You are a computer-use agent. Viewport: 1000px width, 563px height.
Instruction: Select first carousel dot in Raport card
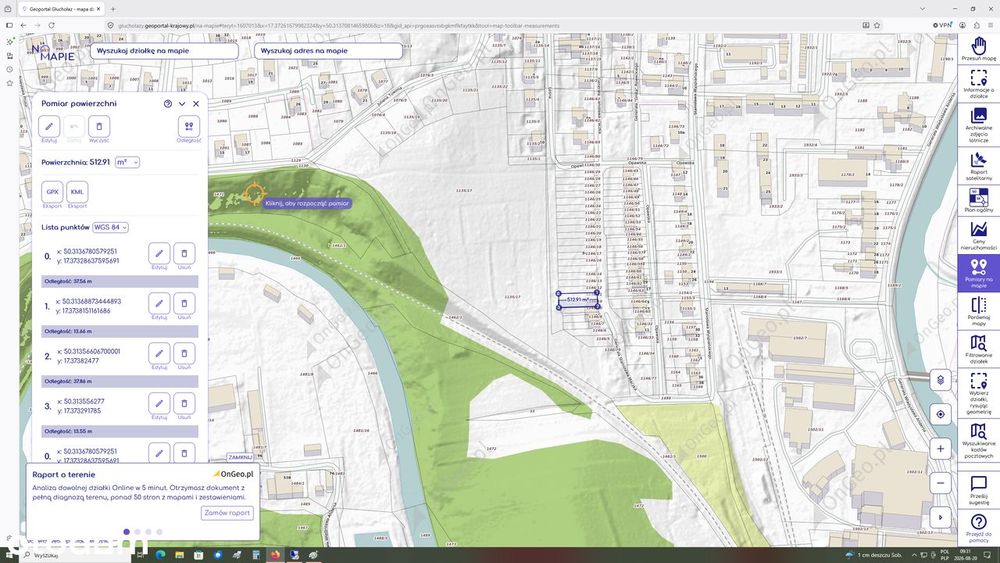pyautogui.click(x=126, y=531)
